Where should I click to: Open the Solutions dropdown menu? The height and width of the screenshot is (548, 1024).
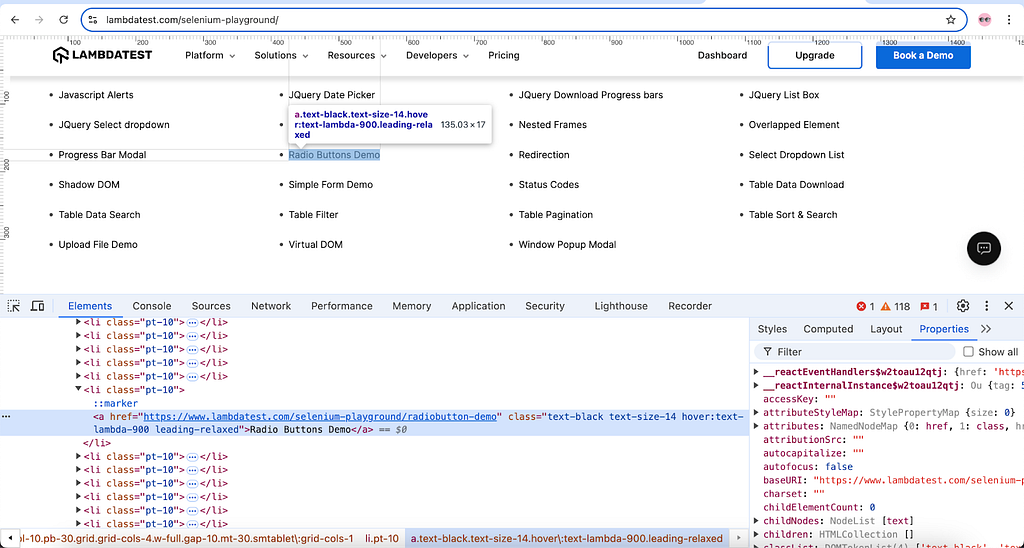(x=281, y=56)
